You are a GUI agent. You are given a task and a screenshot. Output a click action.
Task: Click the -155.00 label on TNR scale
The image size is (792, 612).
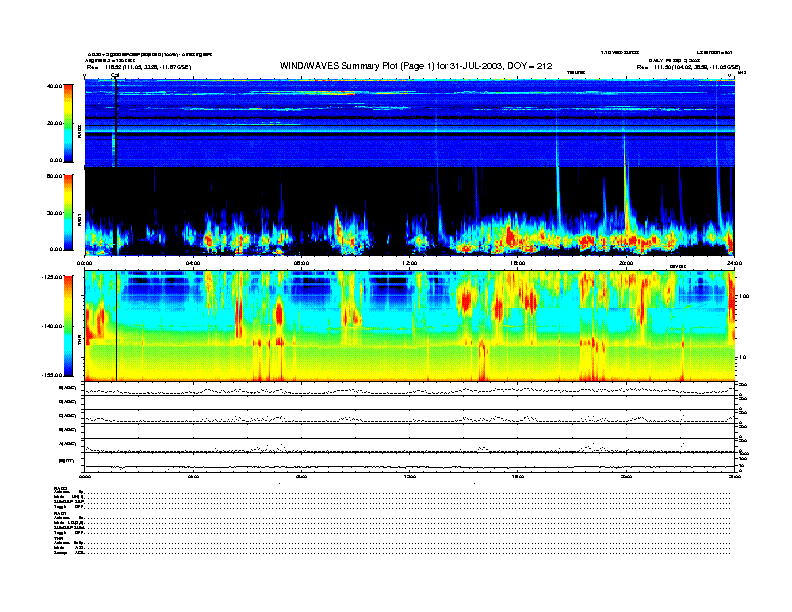[52, 375]
